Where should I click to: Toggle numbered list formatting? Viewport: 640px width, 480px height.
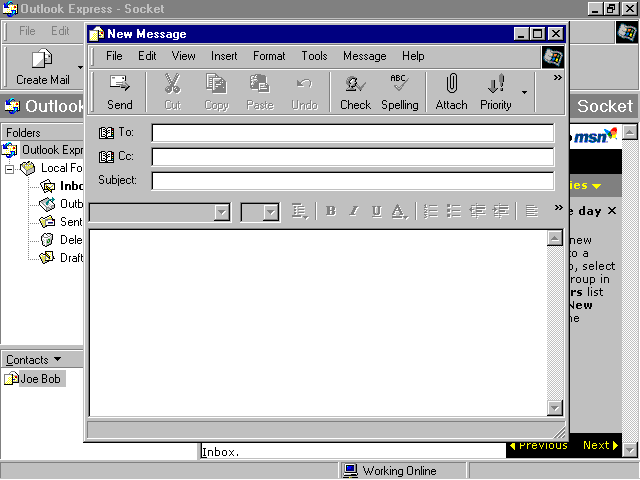[x=431, y=211]
